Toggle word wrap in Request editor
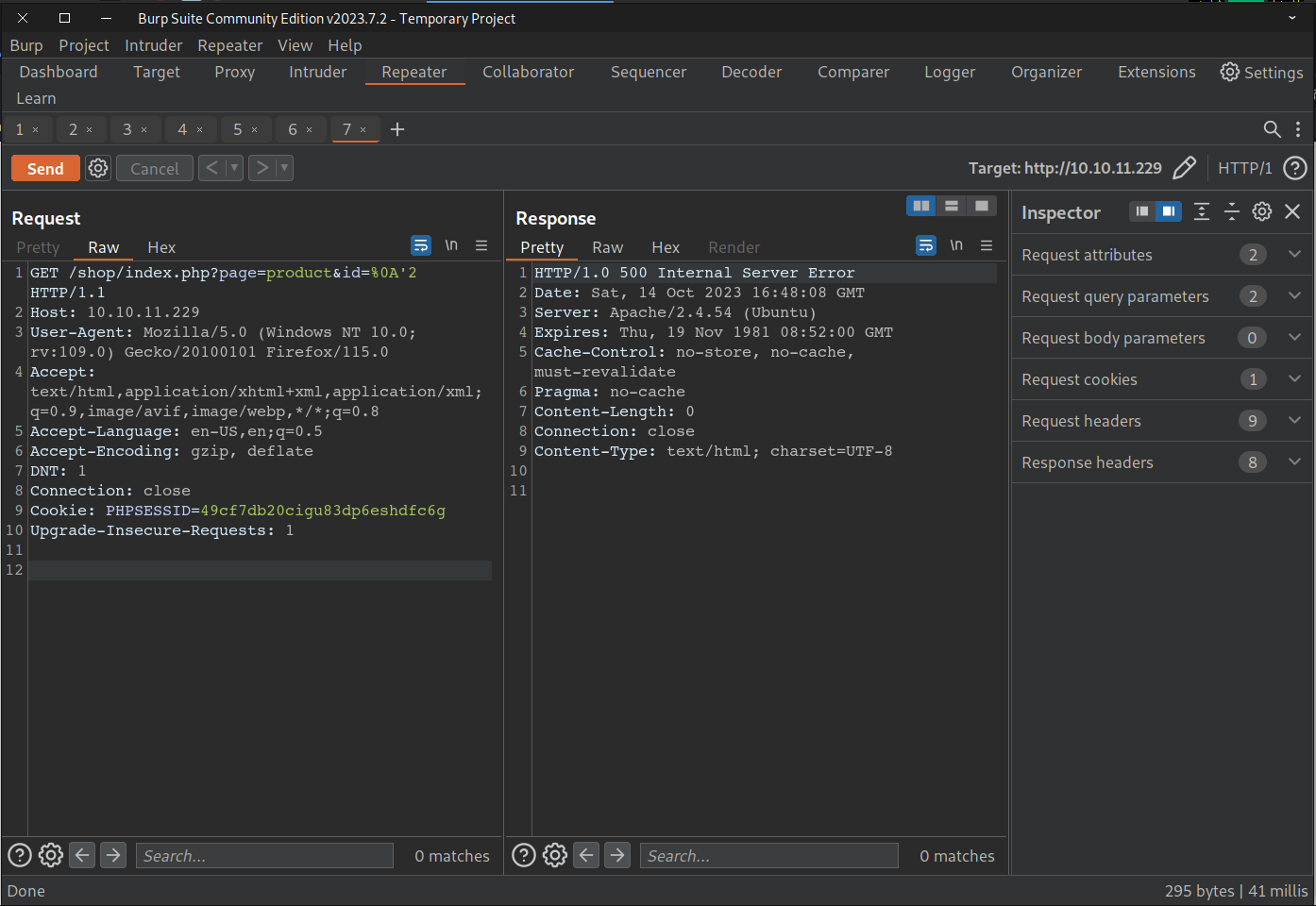The height and width of the screenshot is (906, 1316). (x=421, y=245)
